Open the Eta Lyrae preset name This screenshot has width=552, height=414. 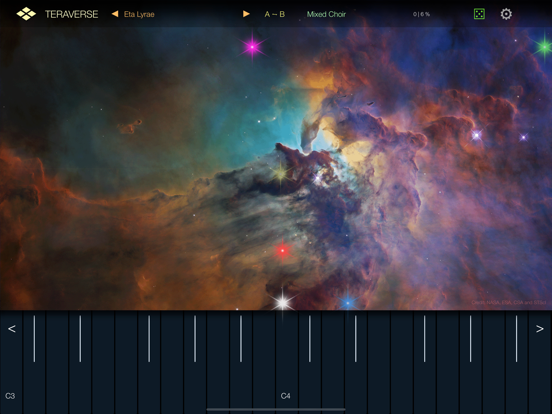139,14
